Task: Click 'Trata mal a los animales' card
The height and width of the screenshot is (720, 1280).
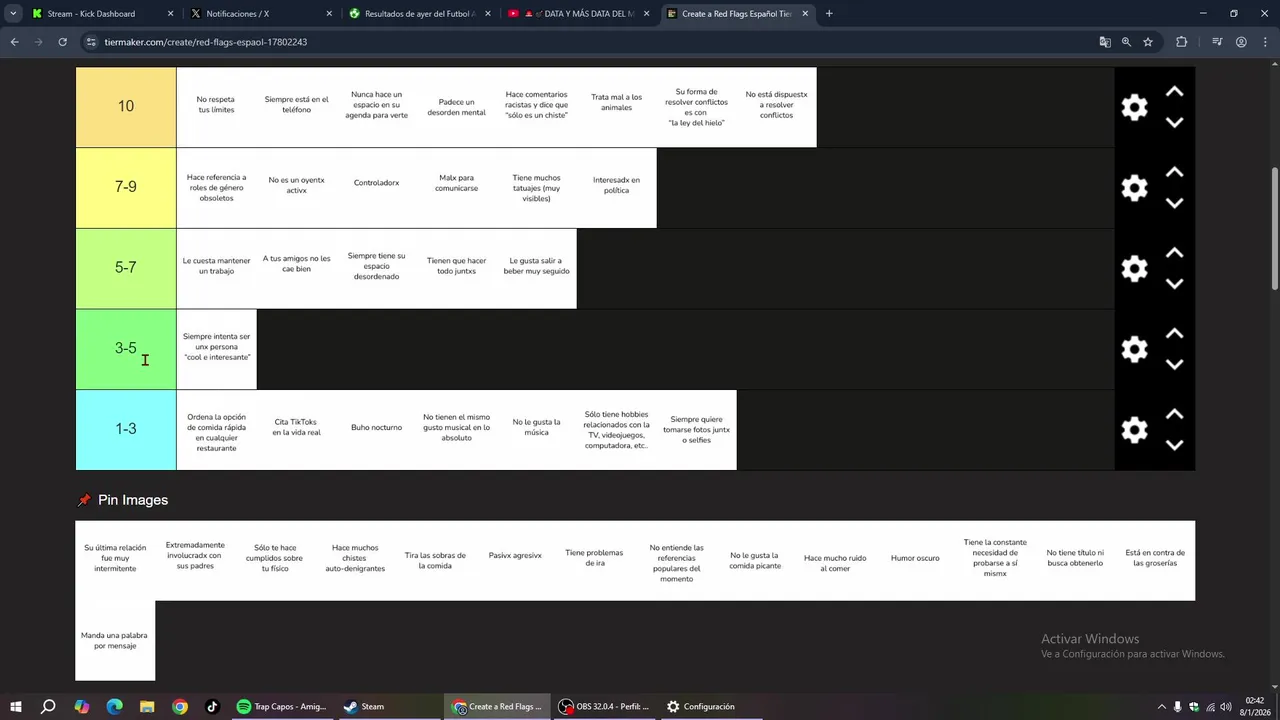Action: point(616,107)
